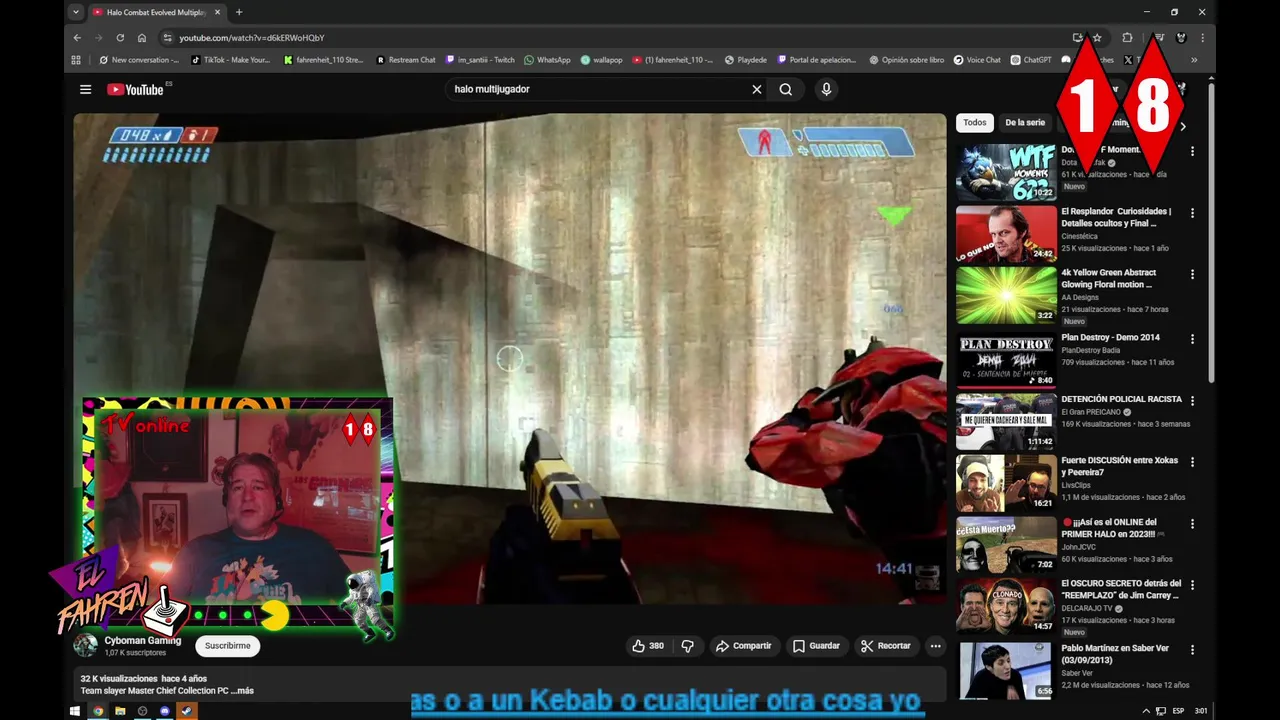Select the De la serie chip
Screen dimensions: 1280x720
coord(1025,123)
